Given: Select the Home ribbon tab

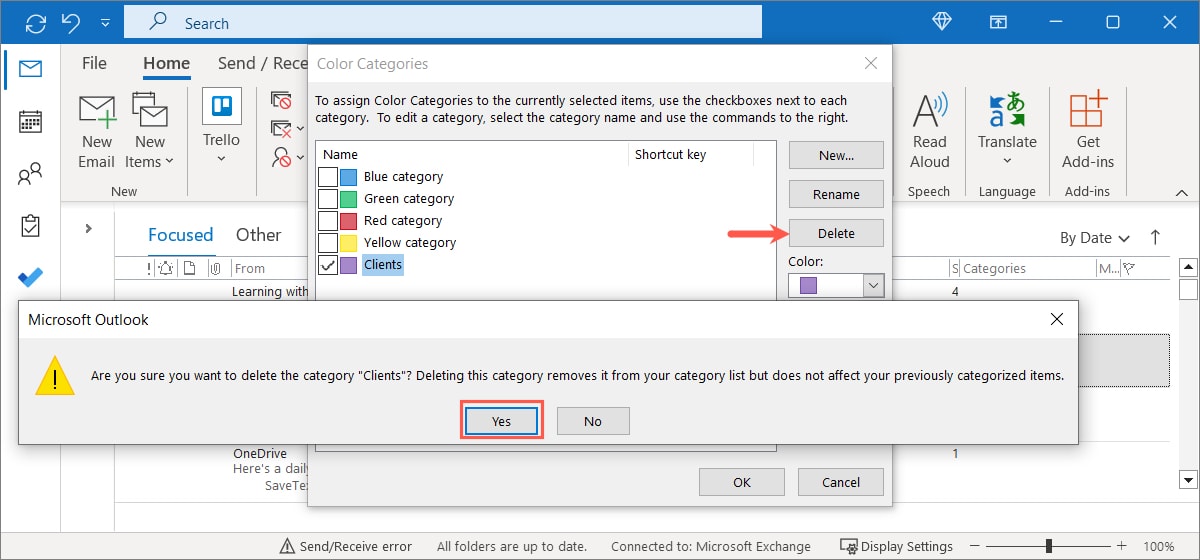Looking at the screenshot, I should click(166, 63).
